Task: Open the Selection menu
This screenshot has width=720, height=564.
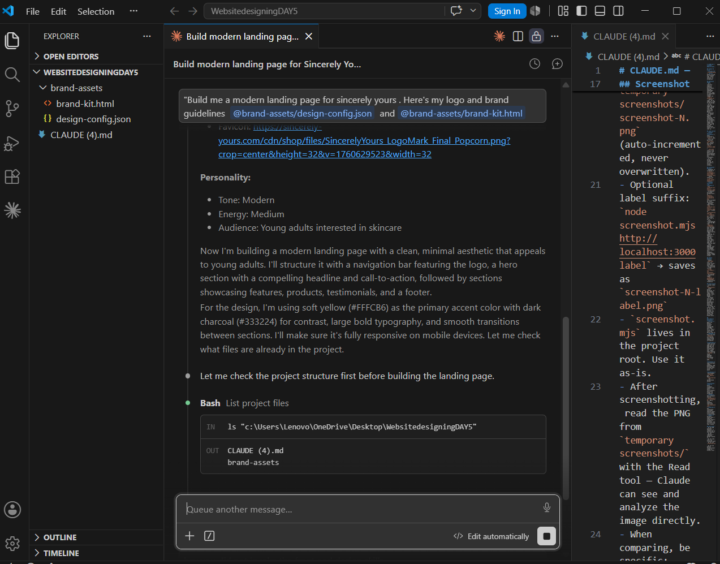Action: click(96, 11)
